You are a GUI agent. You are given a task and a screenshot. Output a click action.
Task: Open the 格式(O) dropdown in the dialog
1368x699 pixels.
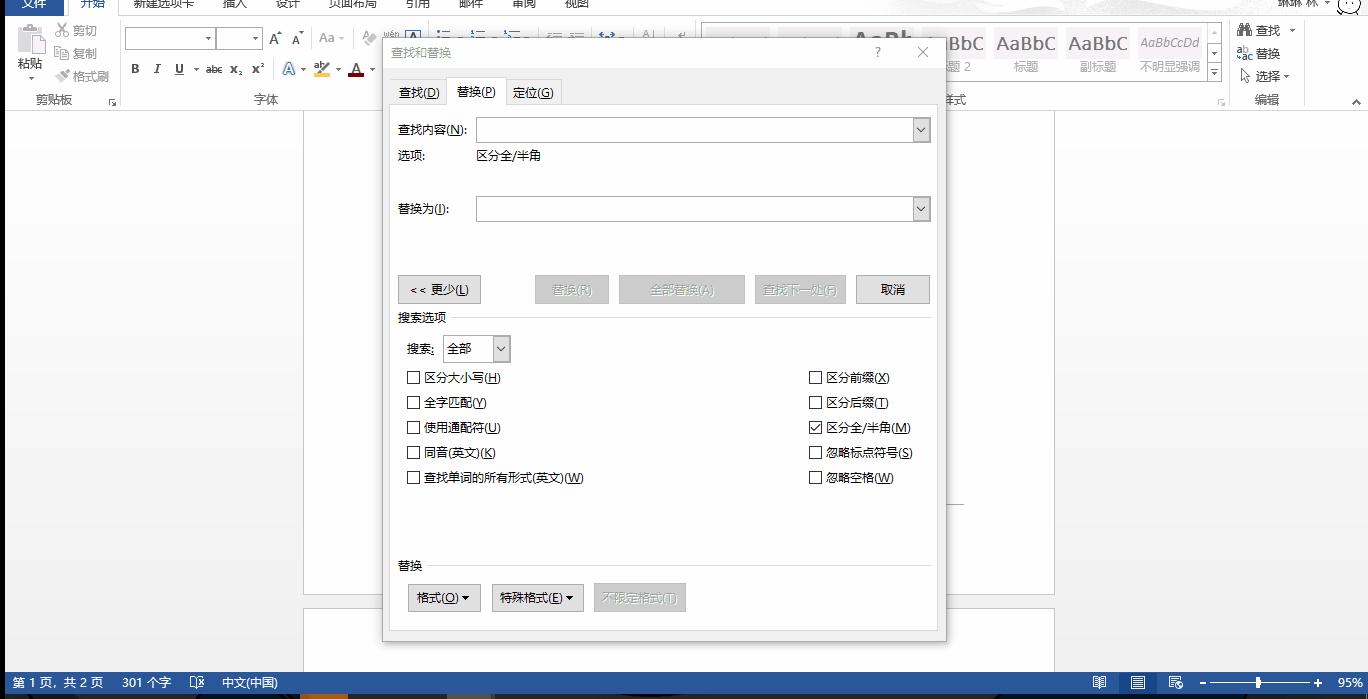(443, 597)
